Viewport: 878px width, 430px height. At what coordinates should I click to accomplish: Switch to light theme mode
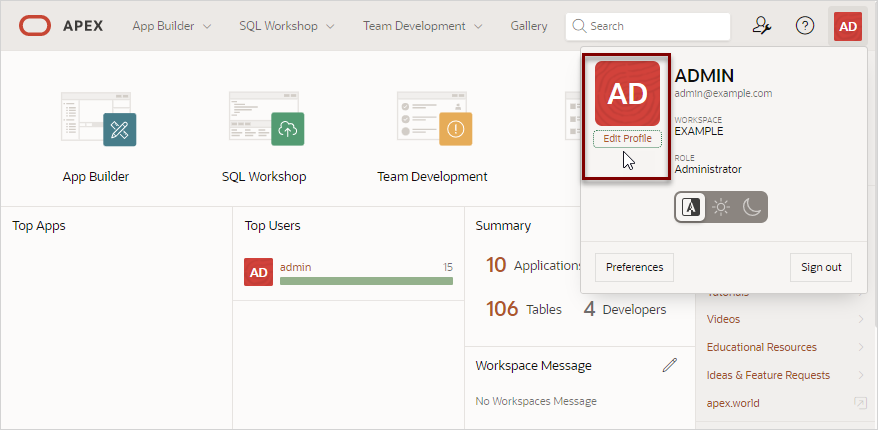(x=721, y=207)
